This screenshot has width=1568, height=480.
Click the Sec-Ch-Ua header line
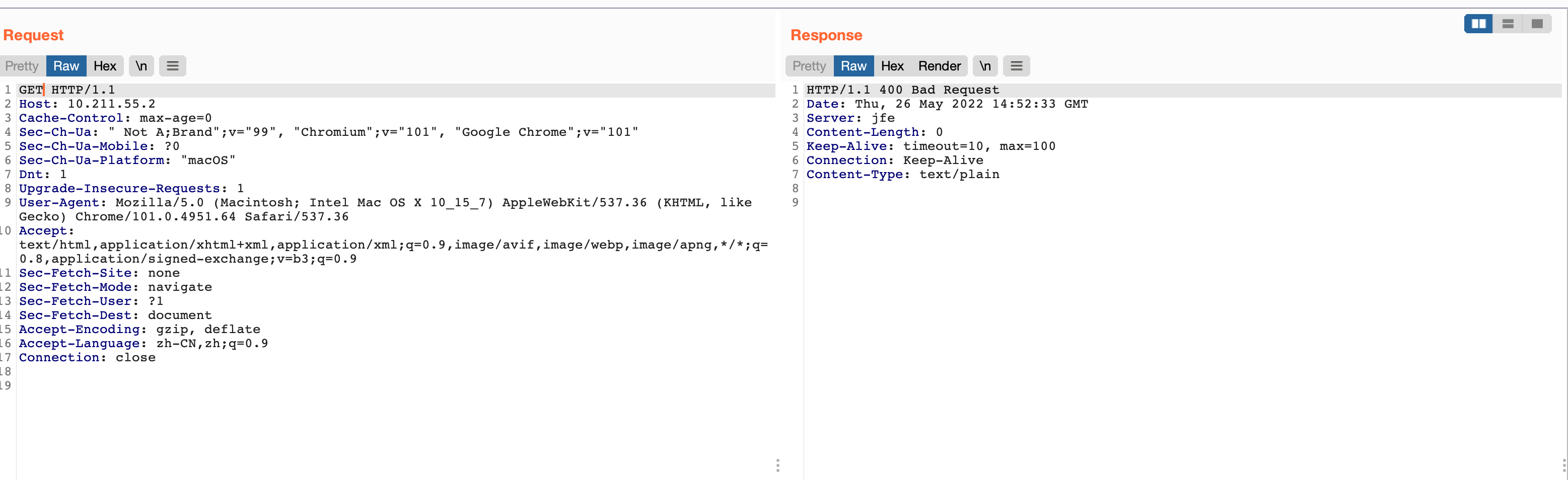click(x=329, y=132)
